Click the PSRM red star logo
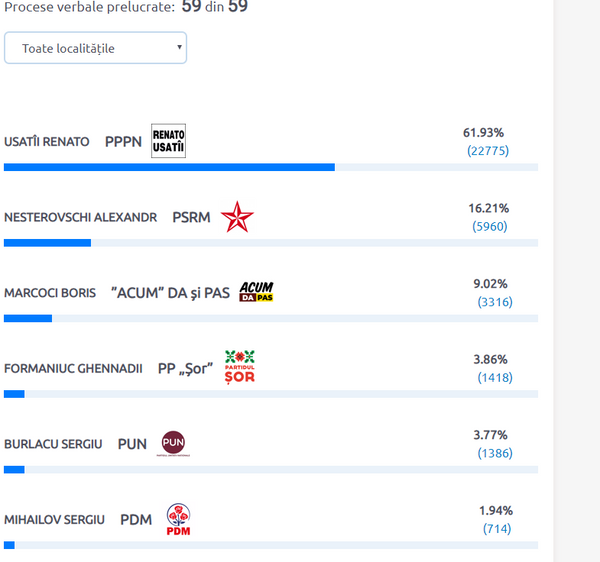 pyautogui.click(x=237, y=217)
